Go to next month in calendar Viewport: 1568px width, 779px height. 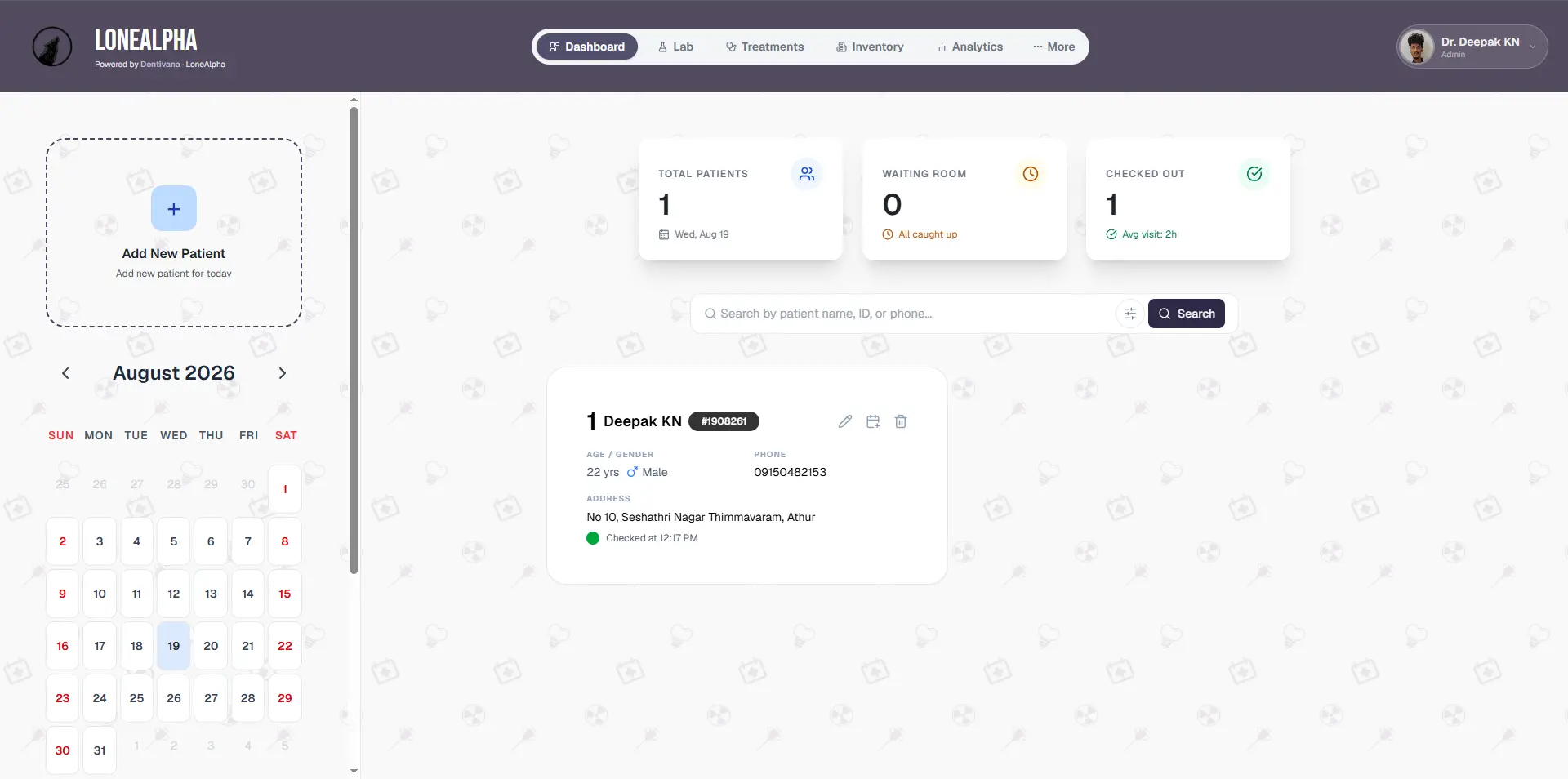[x=283, y=373]
